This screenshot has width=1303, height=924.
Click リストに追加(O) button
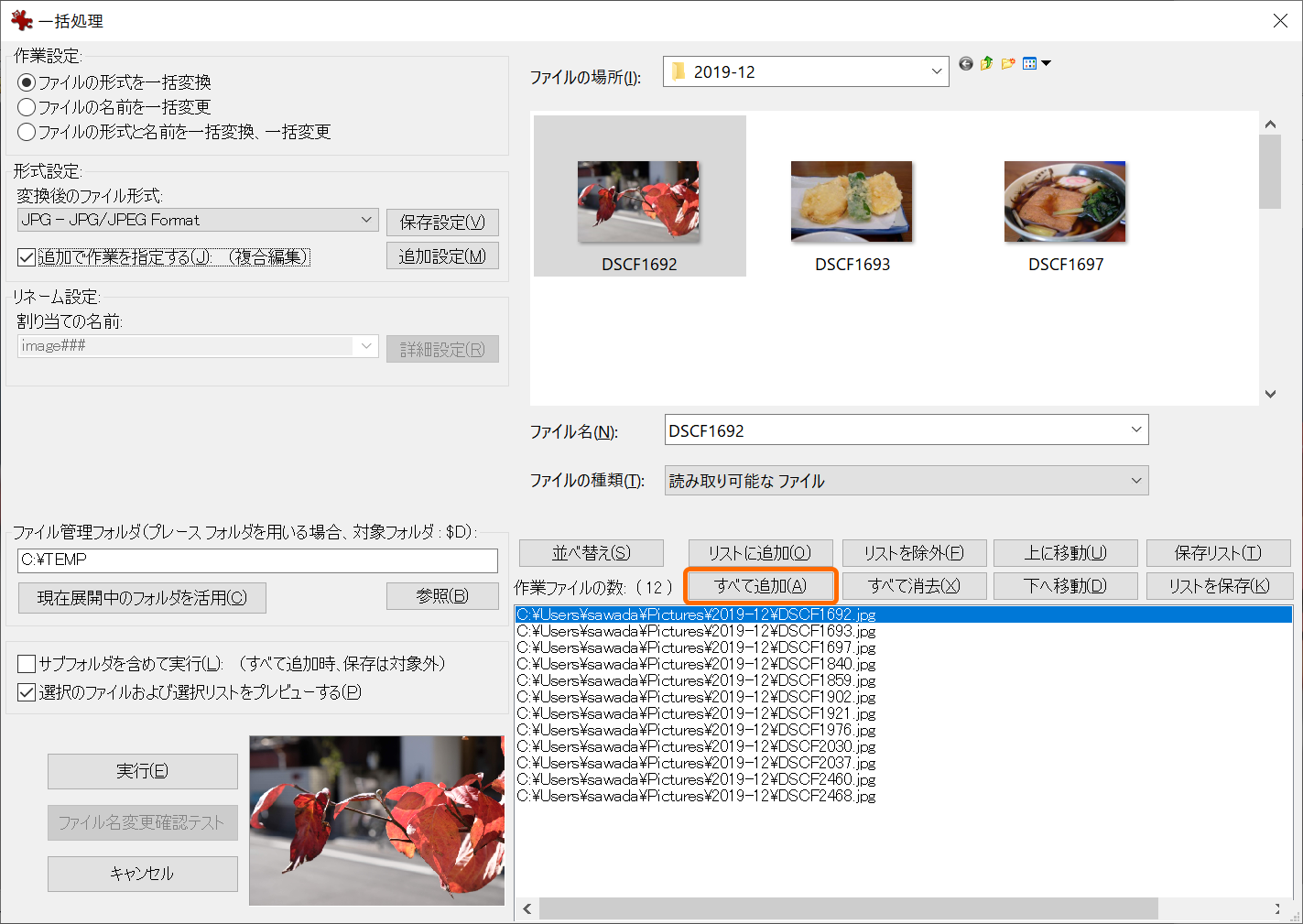pos(761,553)
